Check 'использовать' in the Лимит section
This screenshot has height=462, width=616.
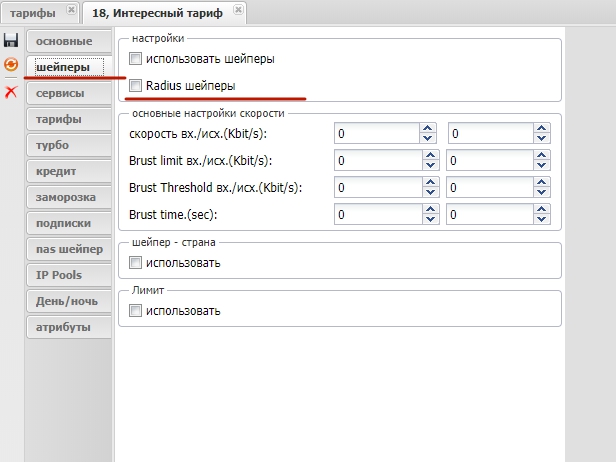[136, 311]
